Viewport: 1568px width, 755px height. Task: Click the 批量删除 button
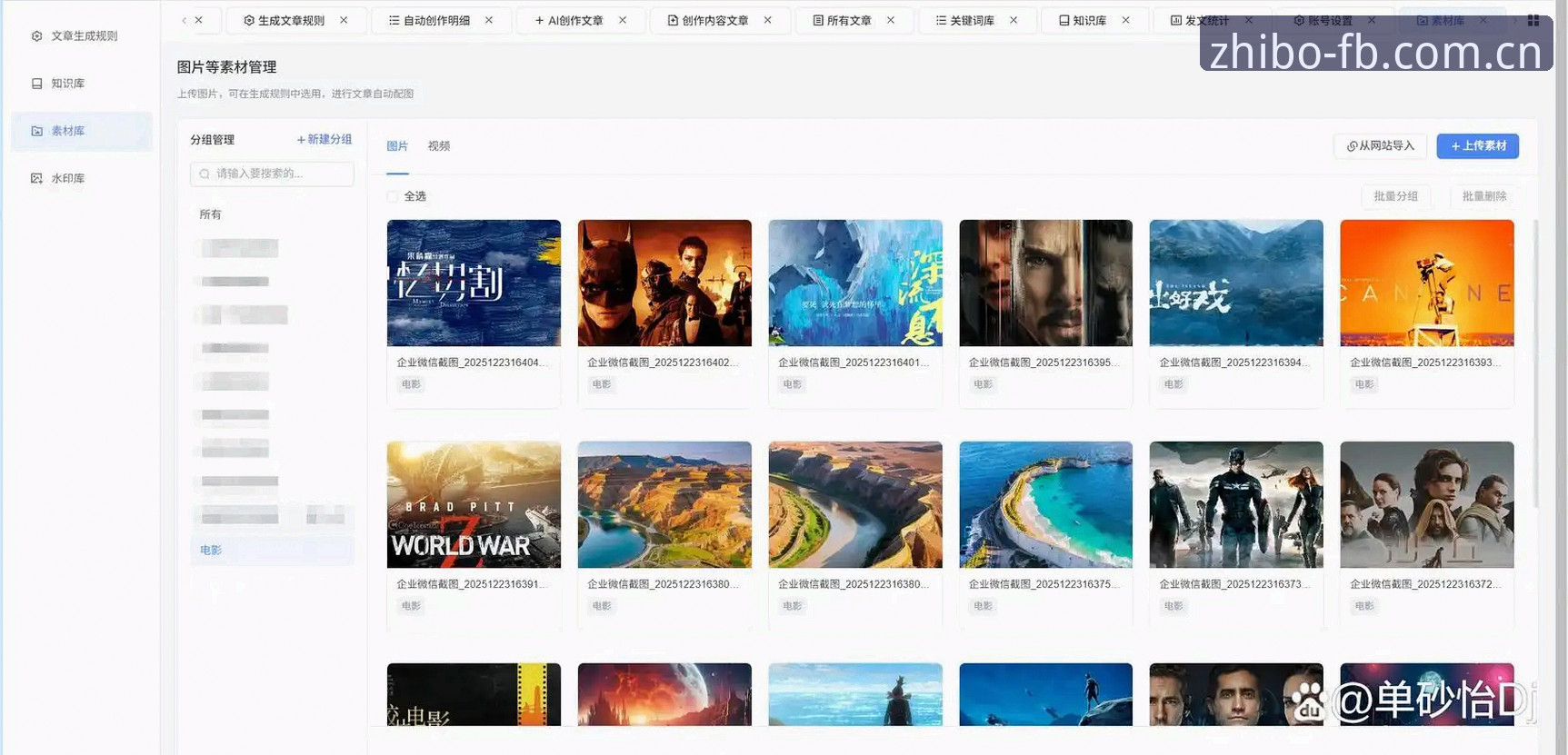pyautogui.click(x=1484, y=196)
